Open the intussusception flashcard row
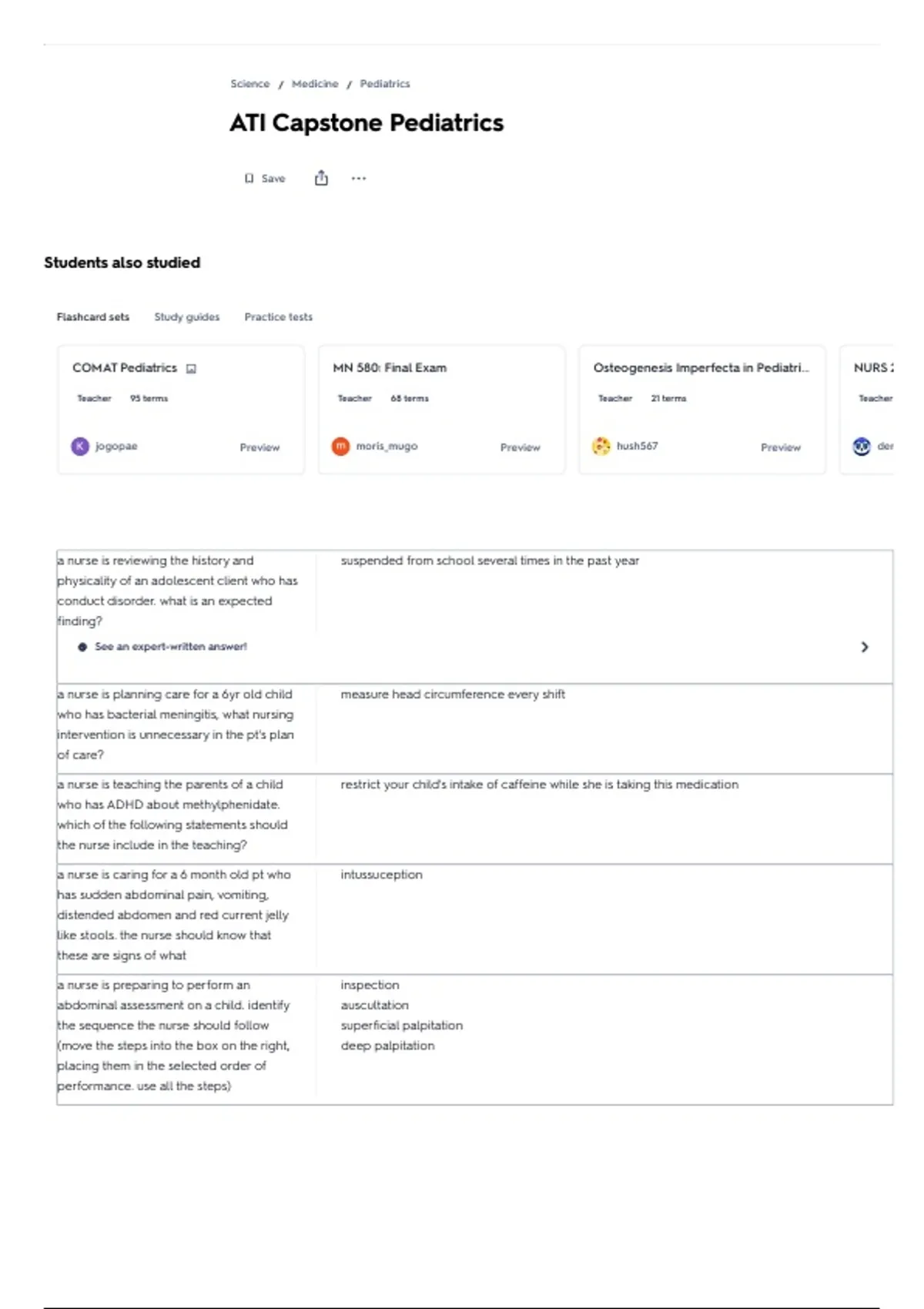The width and height of the screenshot is (924, 1309). click(x=474, y=919)
